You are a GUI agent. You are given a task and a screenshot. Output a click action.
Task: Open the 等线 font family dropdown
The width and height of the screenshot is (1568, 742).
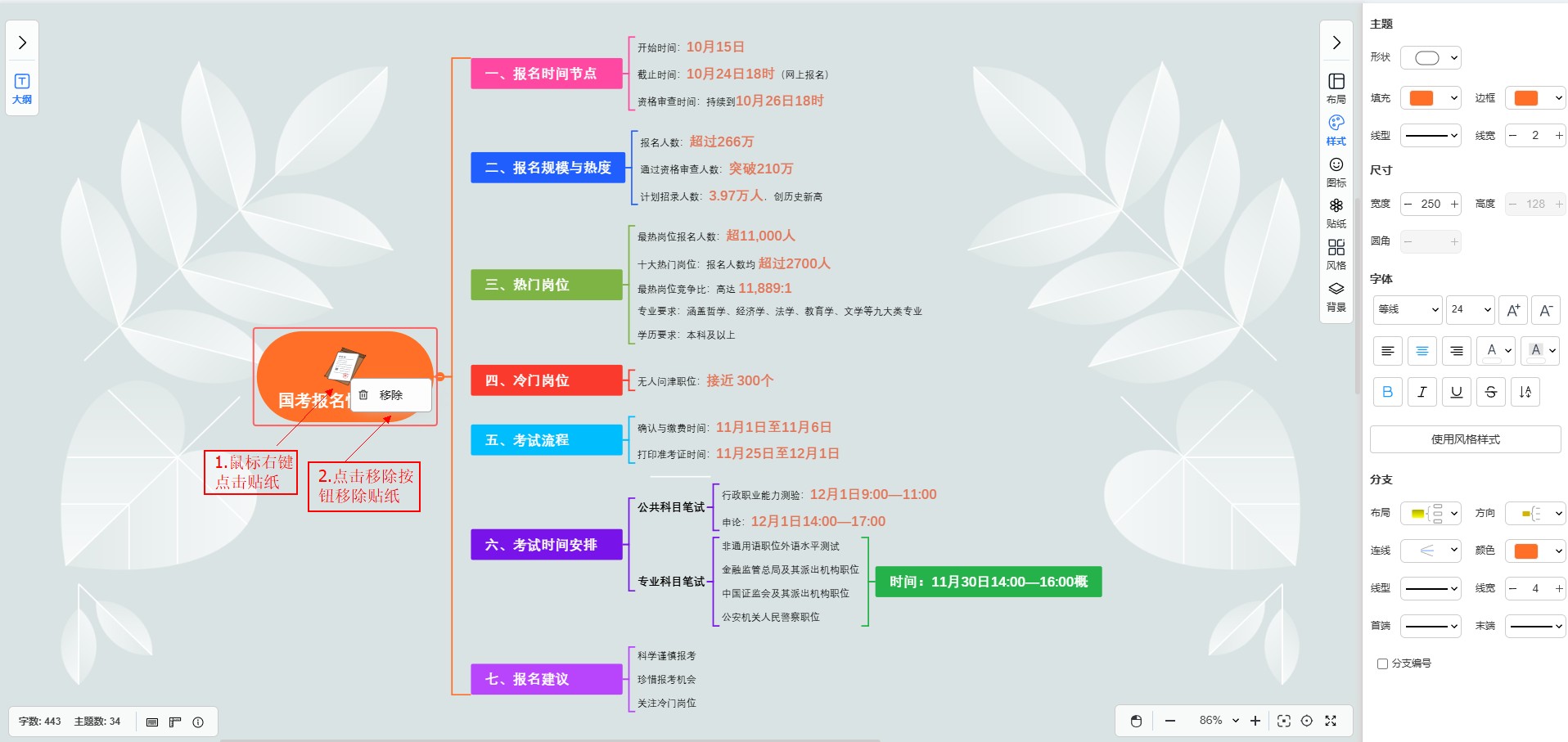click(1407, 309)
